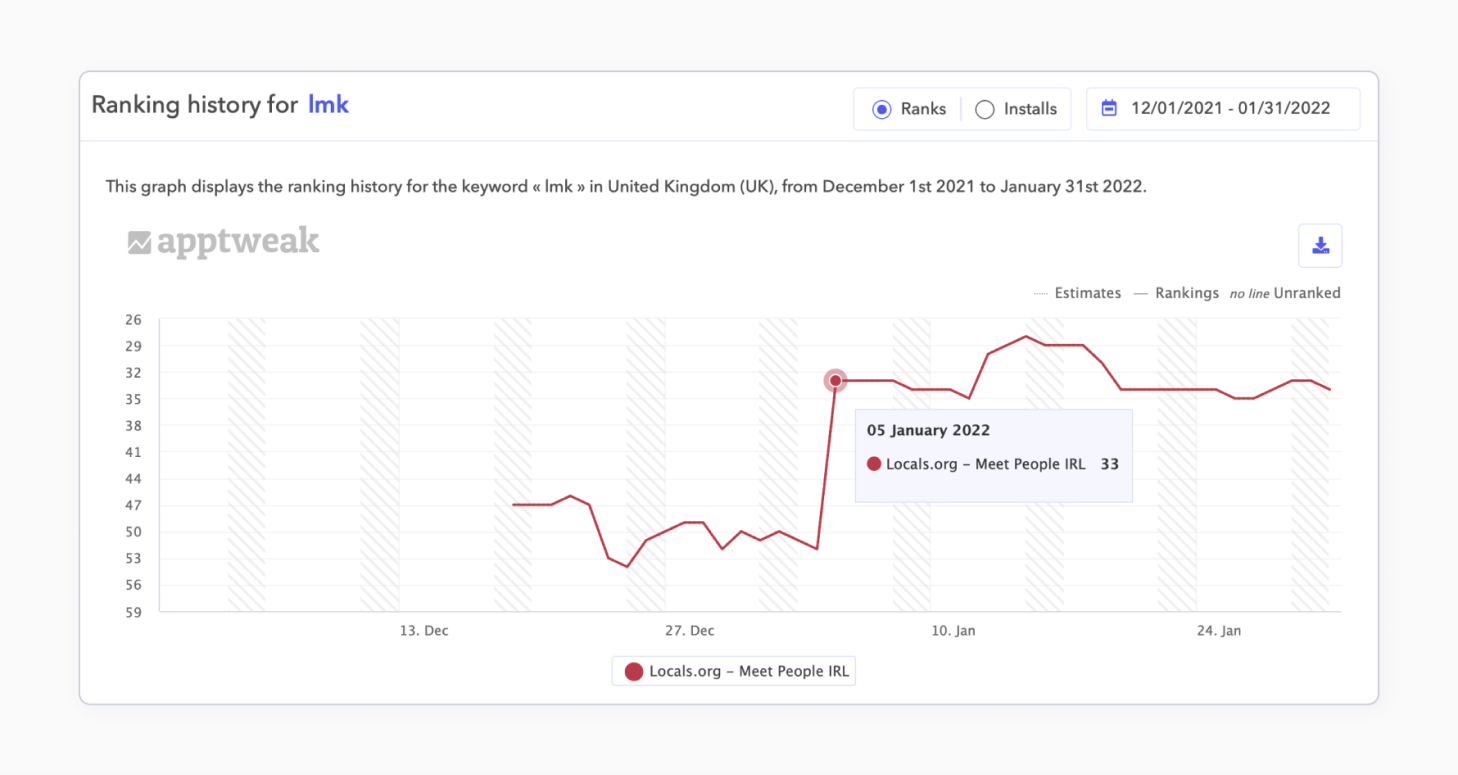Viewport: 1458px width, 775px height.
Task: Click the AppTweak logo watermark
Action: tap(224, 242)
